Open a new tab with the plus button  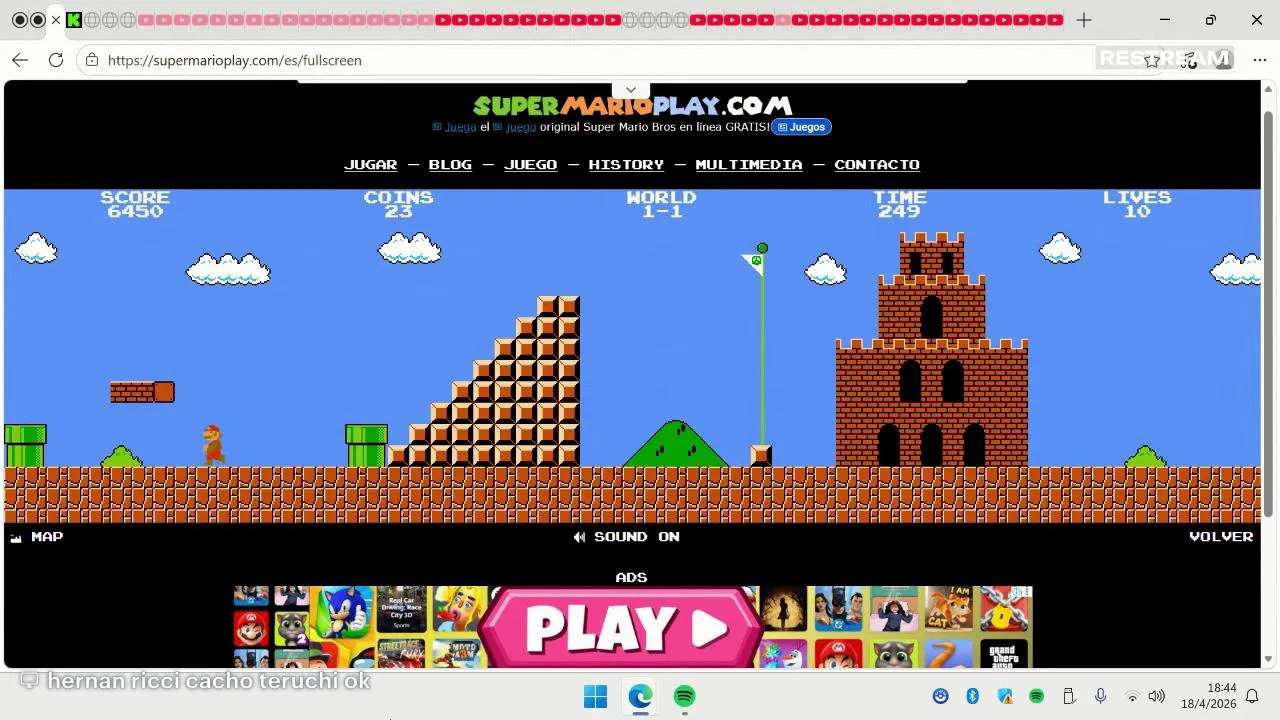click(x=1084, y=20)
